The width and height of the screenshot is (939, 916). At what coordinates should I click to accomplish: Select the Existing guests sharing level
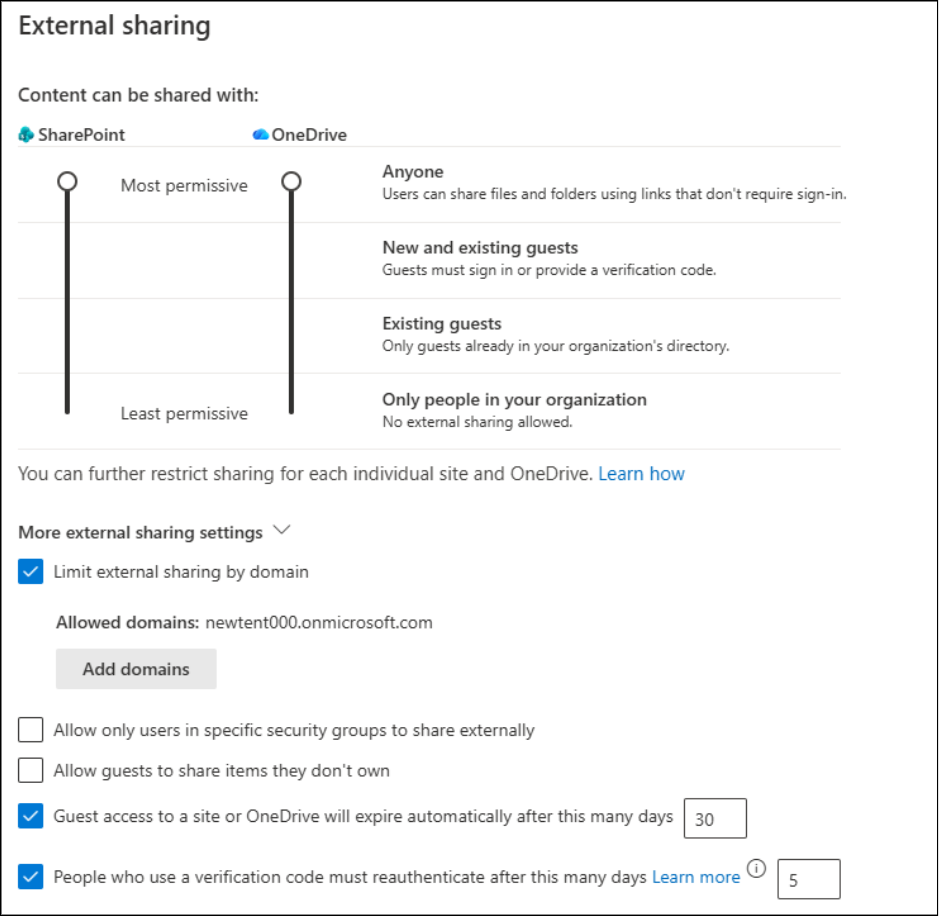click(x=442, y=324)
